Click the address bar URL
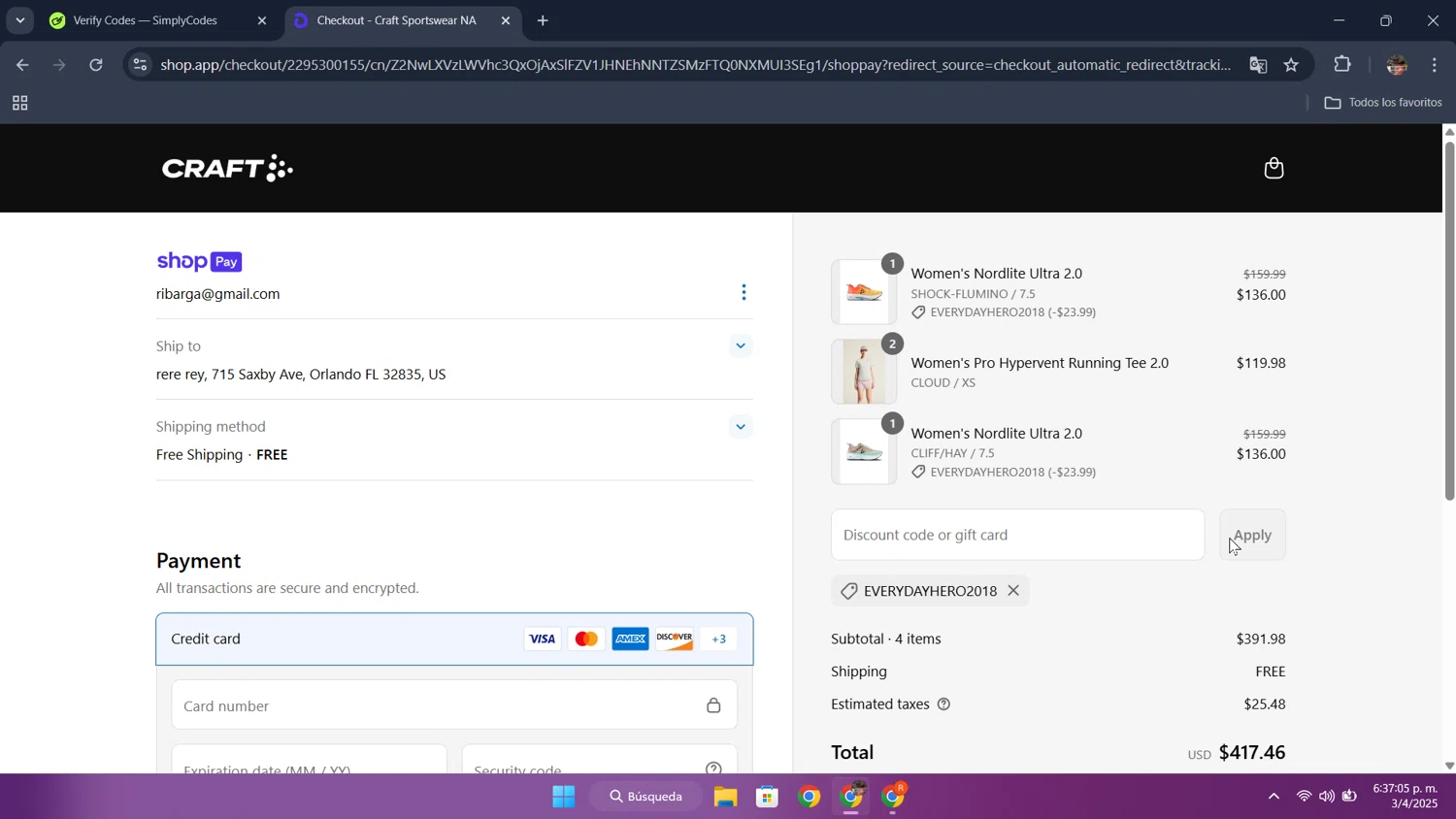This screenshot has width=1456, height=819. click(695, 65)
